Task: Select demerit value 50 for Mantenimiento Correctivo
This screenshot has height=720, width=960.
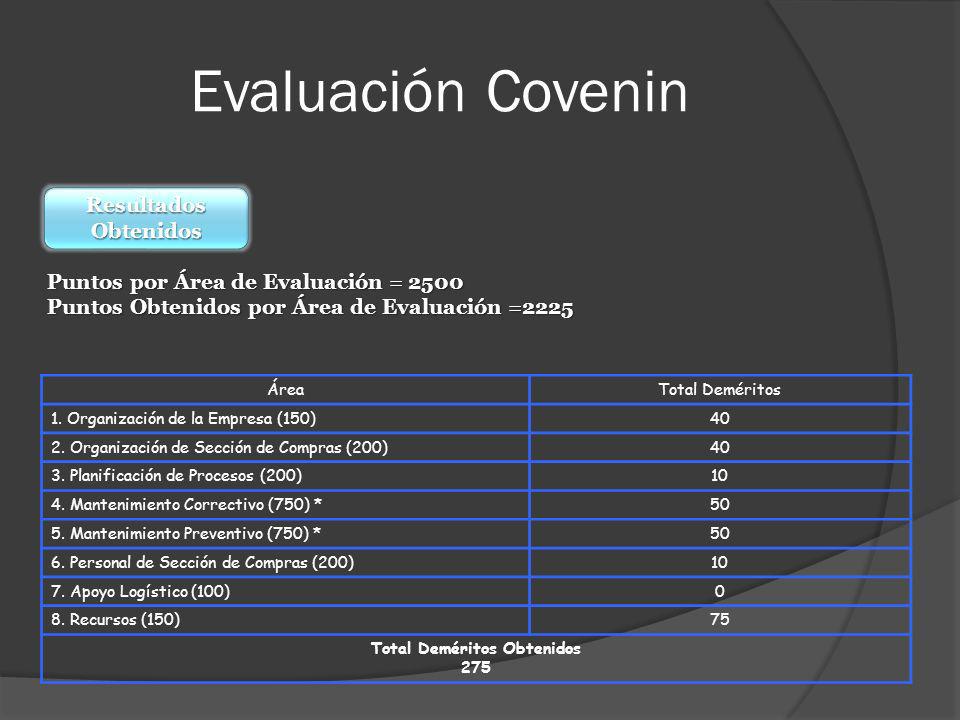Action: [x=720, y=504]
